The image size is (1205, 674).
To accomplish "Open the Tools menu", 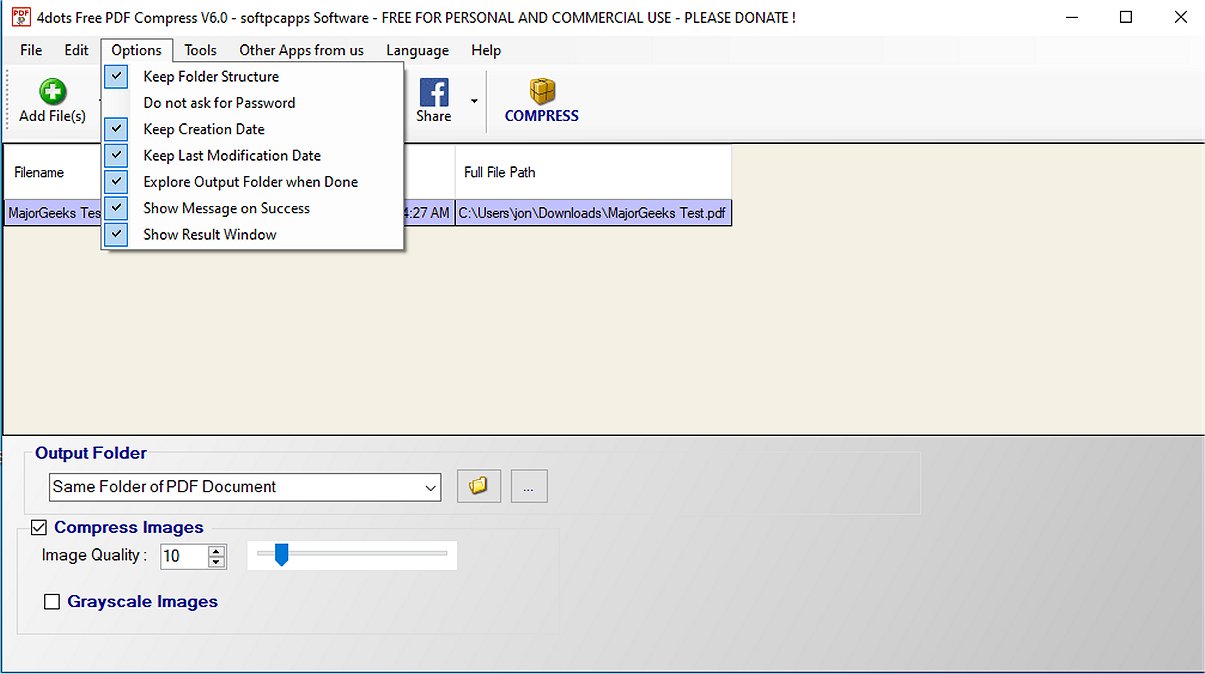I will tap(200, 50).
